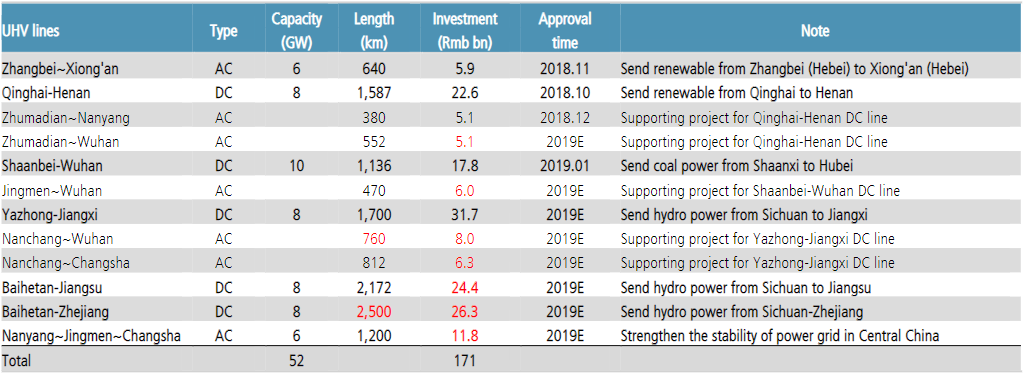Select the Nanyang~Jingmen~Changsha row label
This screenshot has height=378, width=1024.
click(x=91, y=336)
